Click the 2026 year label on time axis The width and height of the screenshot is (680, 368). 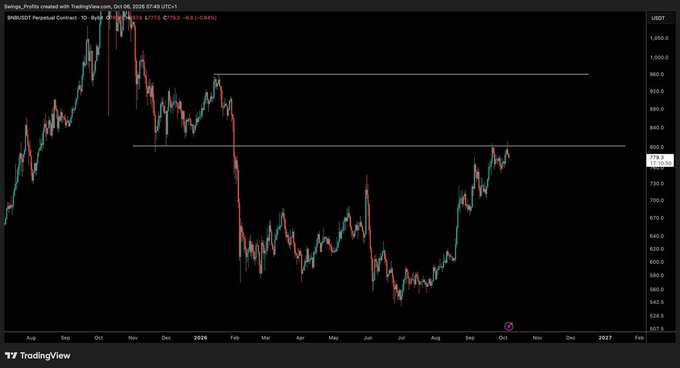201,338
